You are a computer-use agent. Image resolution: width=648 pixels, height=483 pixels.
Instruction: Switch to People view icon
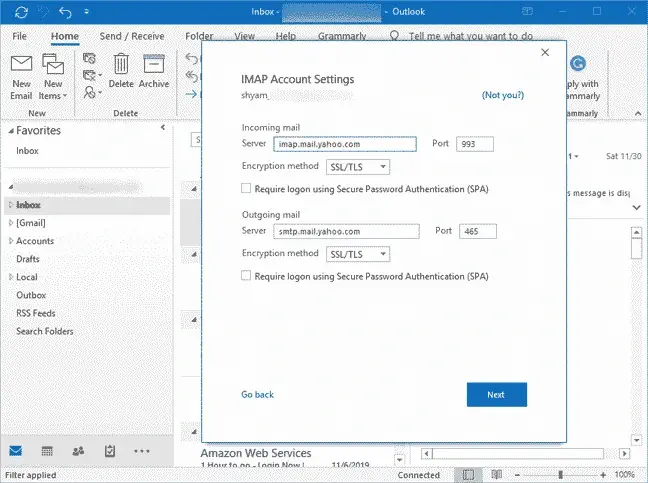point(78,451)
